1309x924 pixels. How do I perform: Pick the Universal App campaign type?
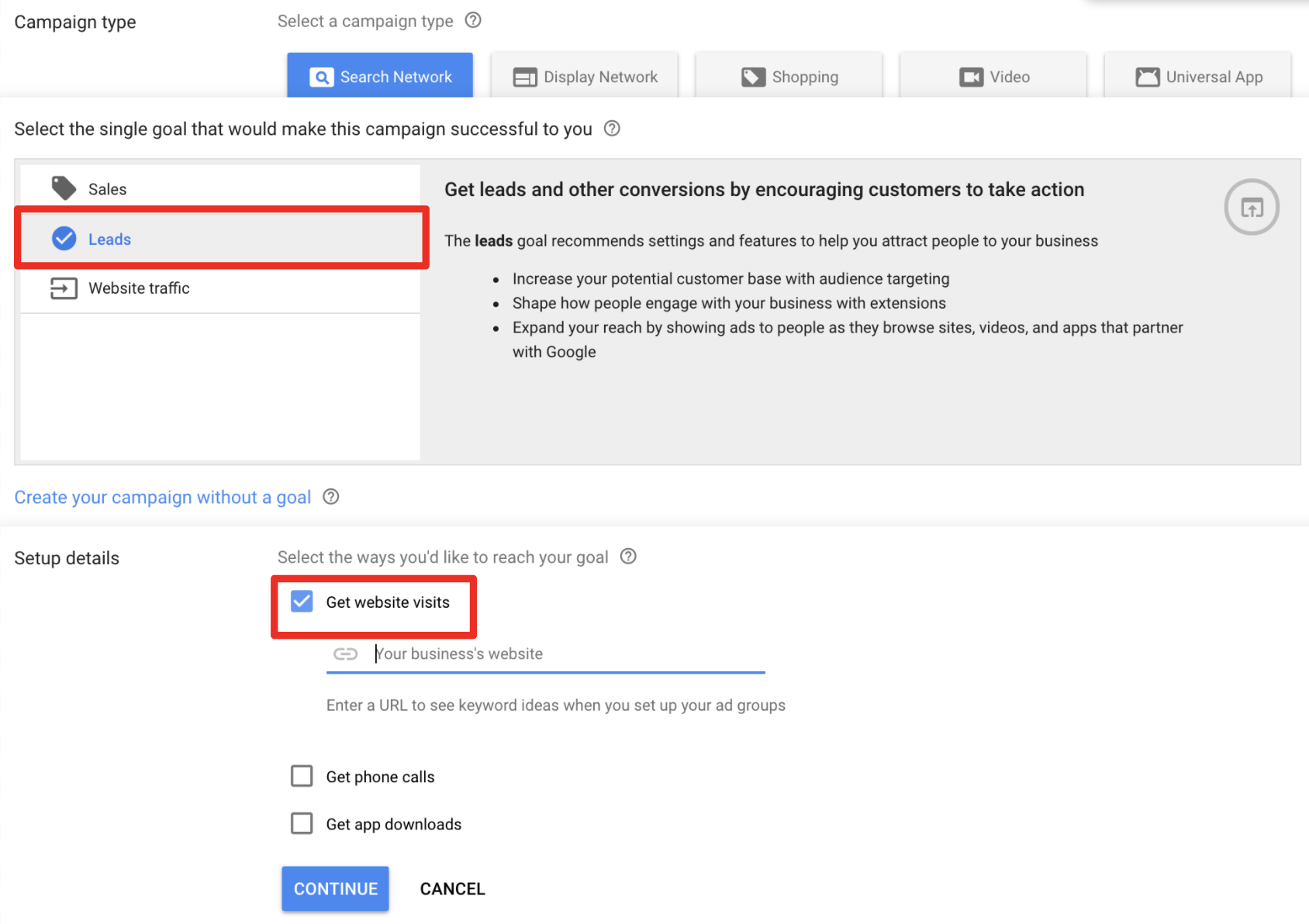click(1198, 77)
